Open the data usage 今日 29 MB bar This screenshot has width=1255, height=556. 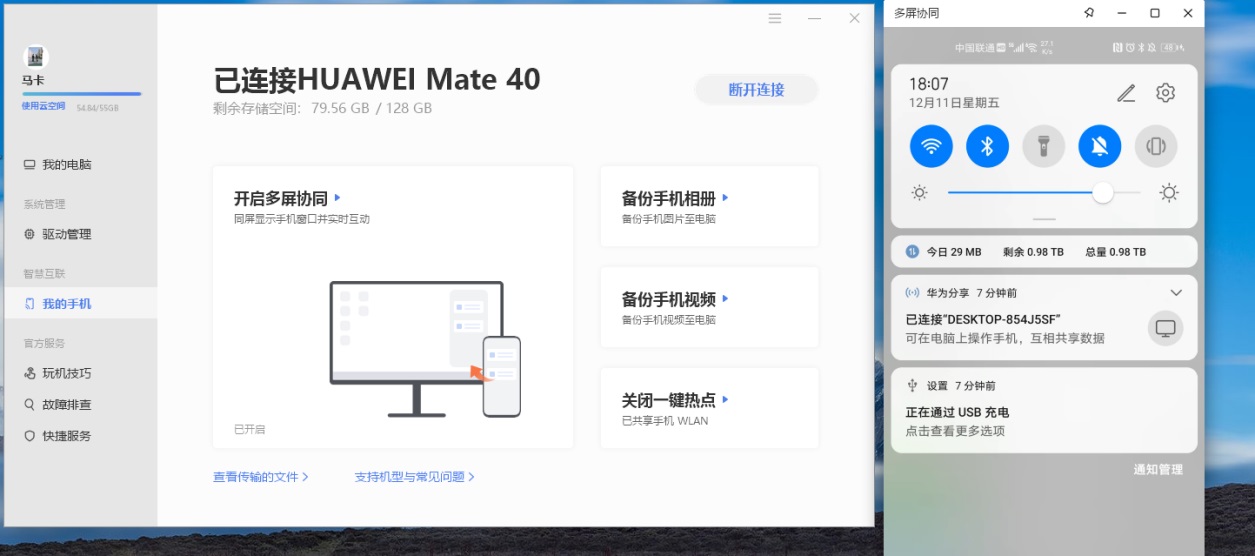click(x=1044, y=252)
